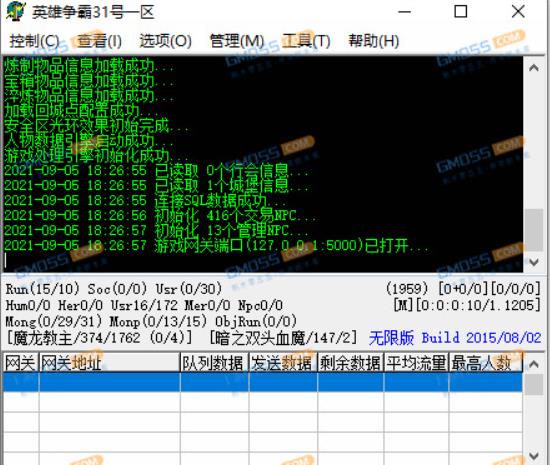Click the log panel scrollbar thumb

(x=534, y=230)
